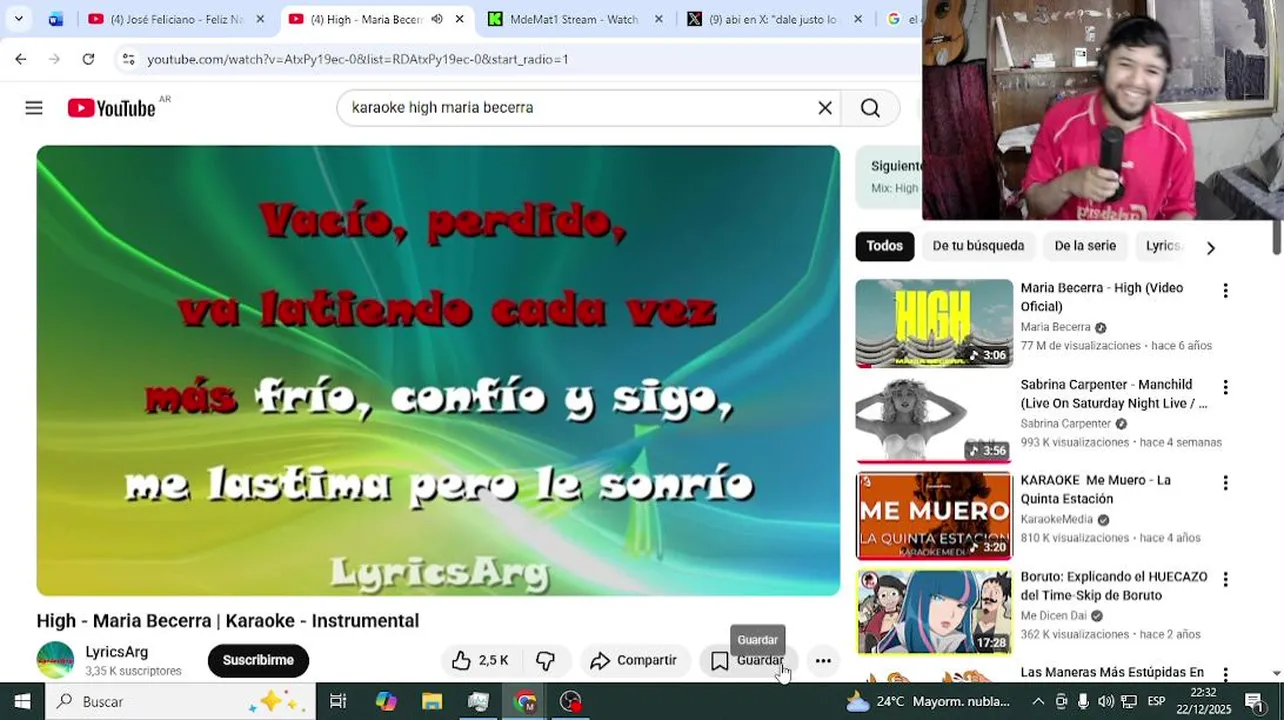Close the High - Maria Becerra tab

pos(459,19)
